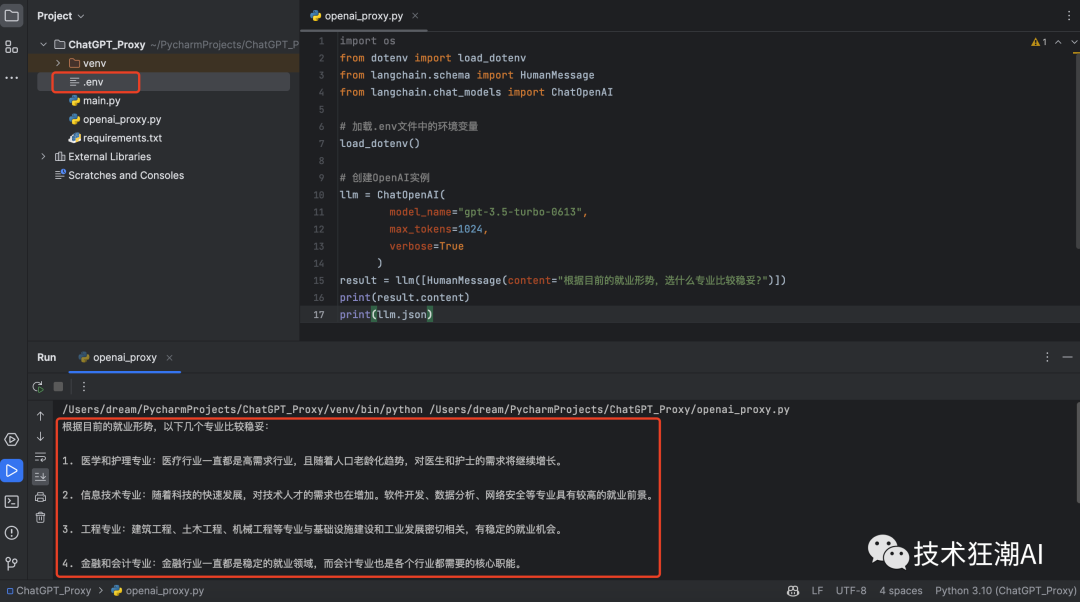
Task: Open the Structure tool window icon
Action: (x=12, y=47)
